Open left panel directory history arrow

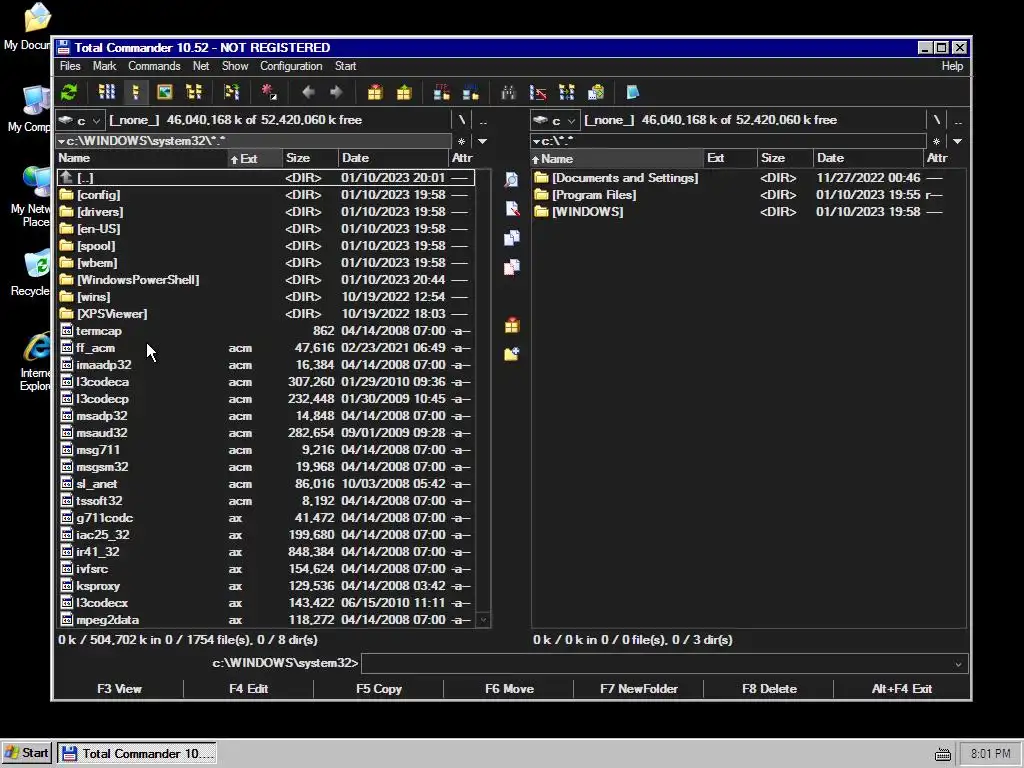[x=482, y=141]
